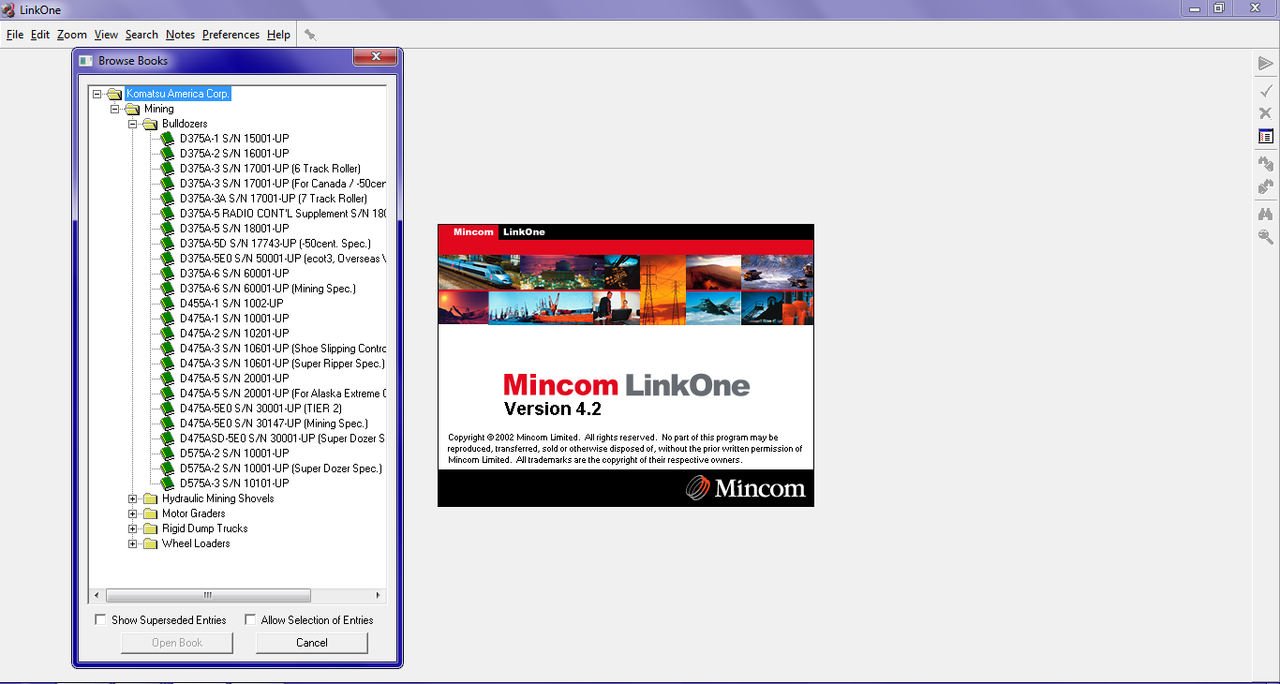Expand the Motor Graders node

point(133,514)
